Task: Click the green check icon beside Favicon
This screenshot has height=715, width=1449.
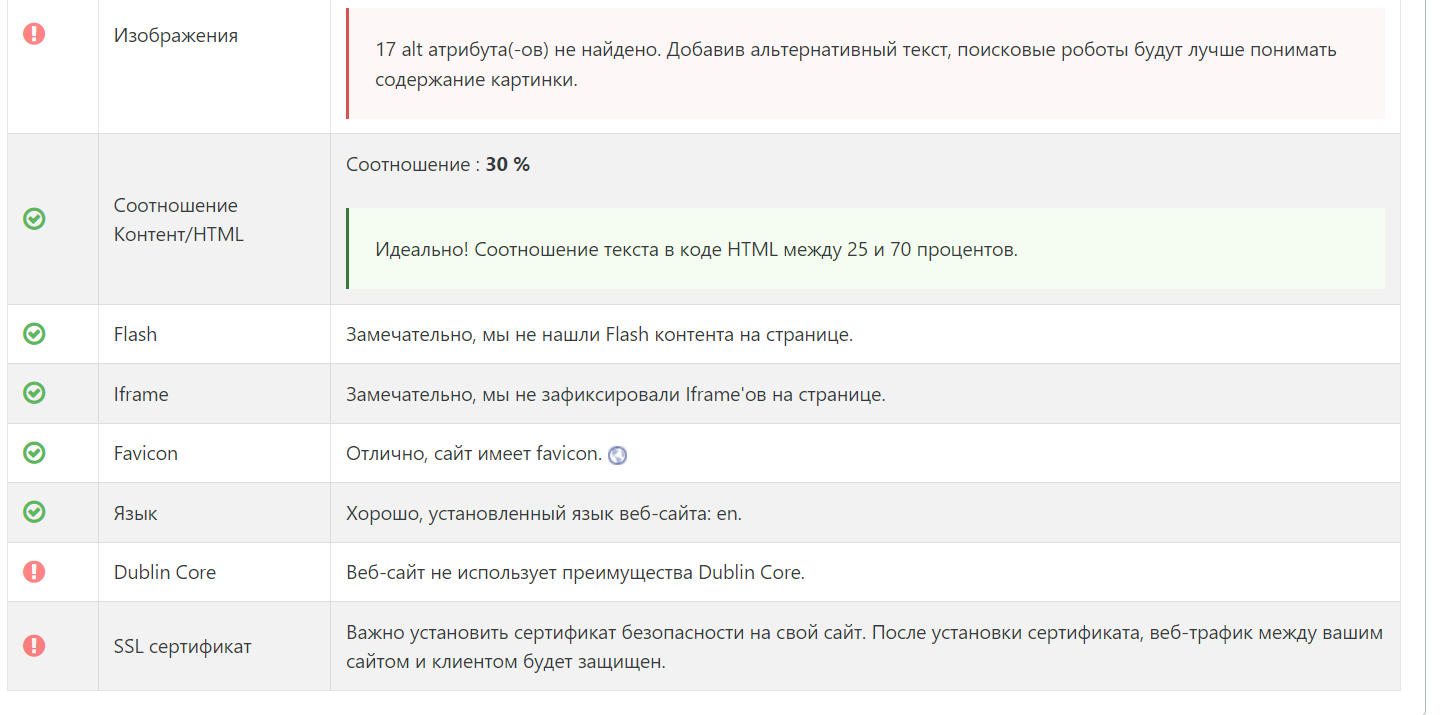Action: pos(34,453)
